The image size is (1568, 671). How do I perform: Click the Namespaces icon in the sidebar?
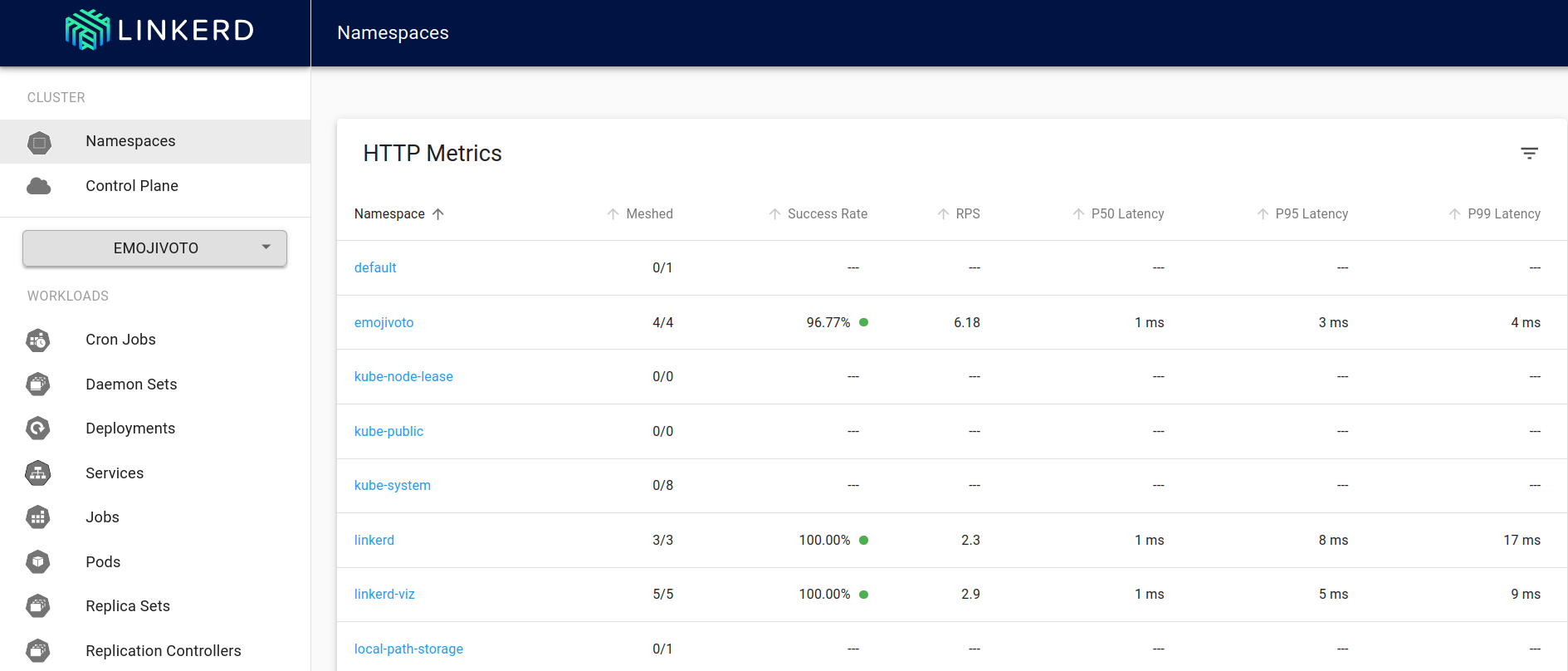click(x=39, y=142)
